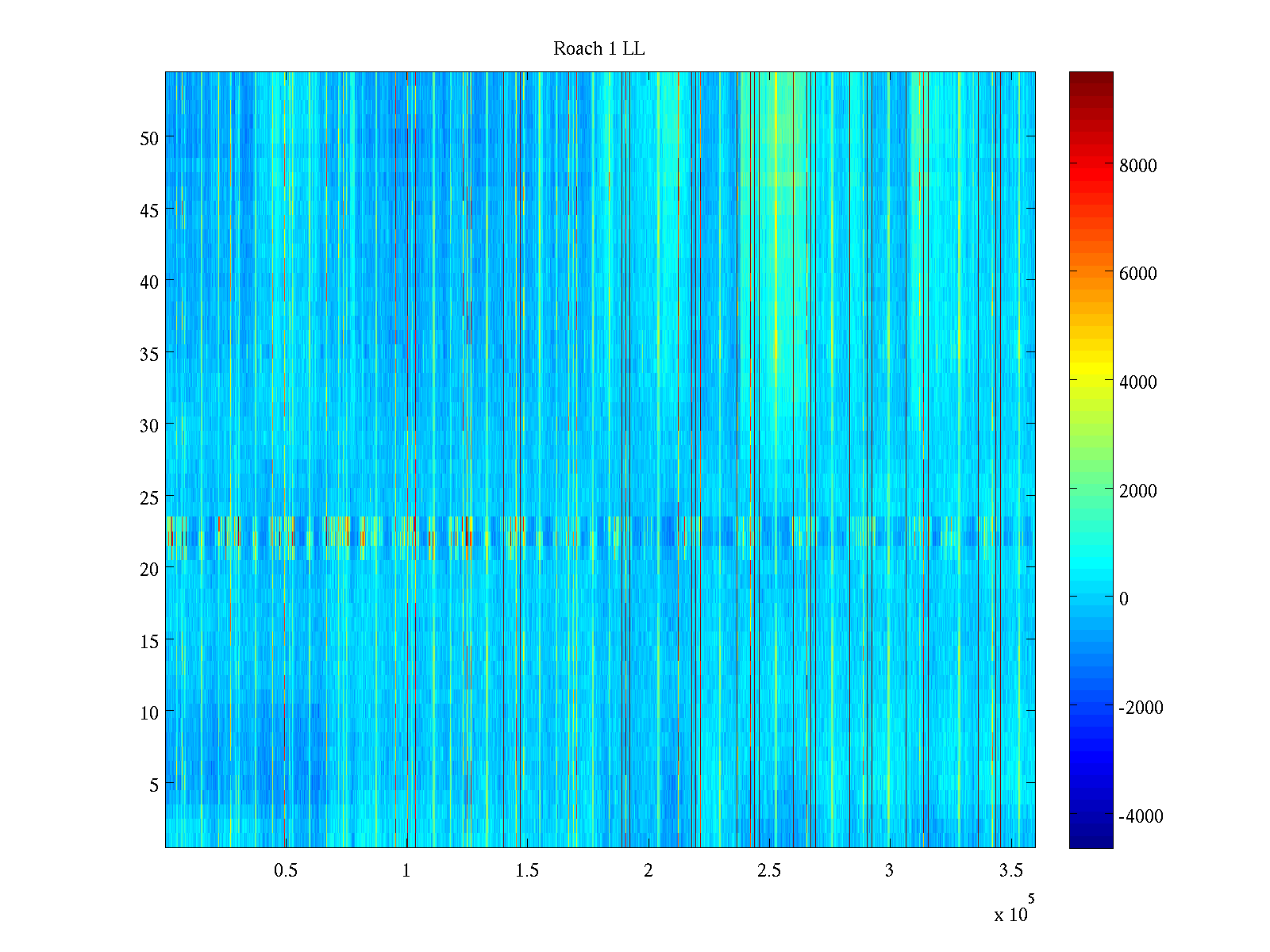Select the x-axis tick label 2.5
1270x952 pixels.
tap(769, 871)
